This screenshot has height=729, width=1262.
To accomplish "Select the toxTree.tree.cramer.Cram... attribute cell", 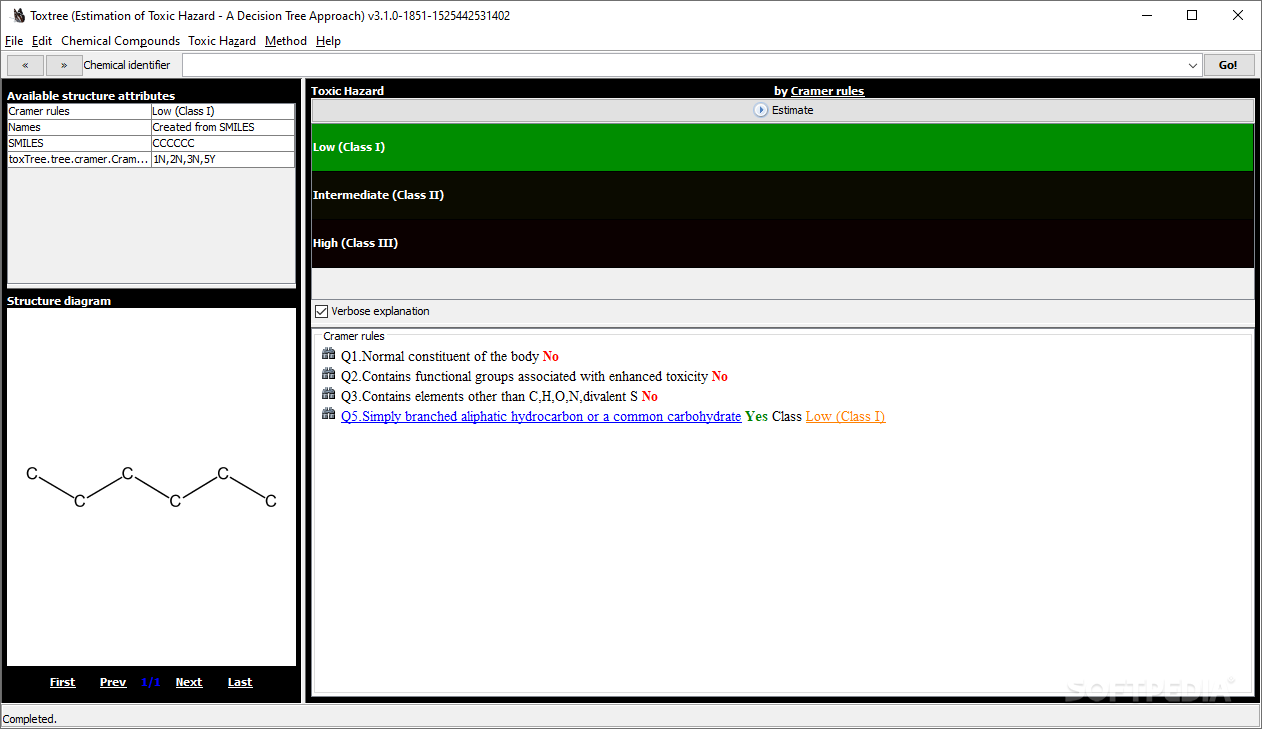I will (79, 159).
